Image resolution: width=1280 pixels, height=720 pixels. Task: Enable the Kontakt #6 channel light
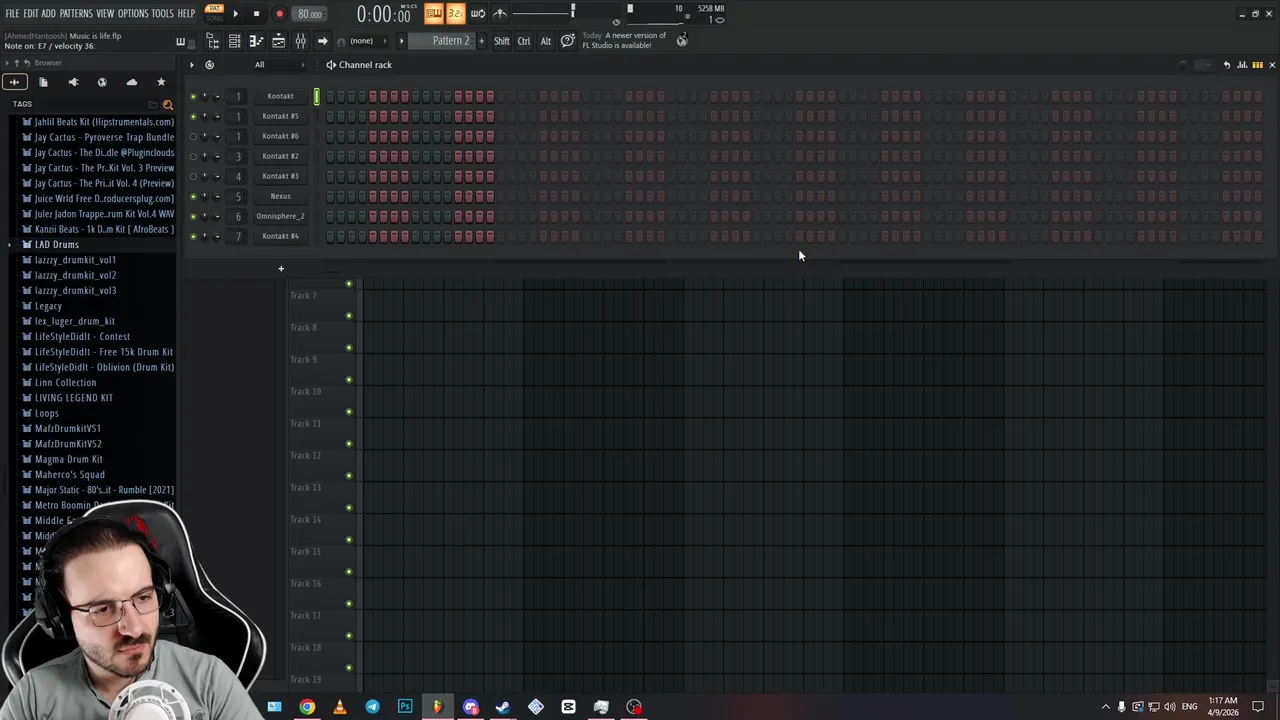[x=193, y=136]
